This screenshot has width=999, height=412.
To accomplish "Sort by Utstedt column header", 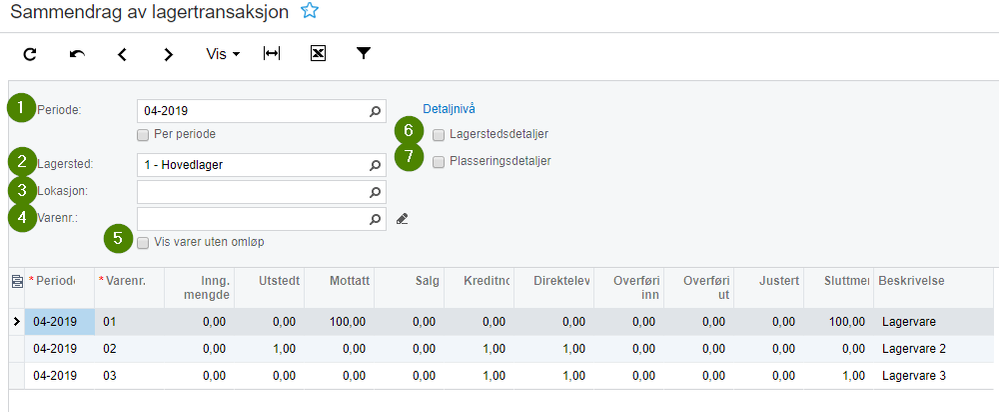I will click(x=270, y=288).
